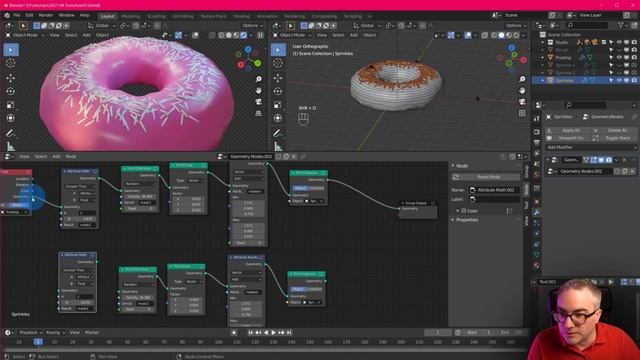Select Rotate tool in User Orthographic viewport
Image resolution: width=640 pixels, height=360 pixels.
pos(278,91)
